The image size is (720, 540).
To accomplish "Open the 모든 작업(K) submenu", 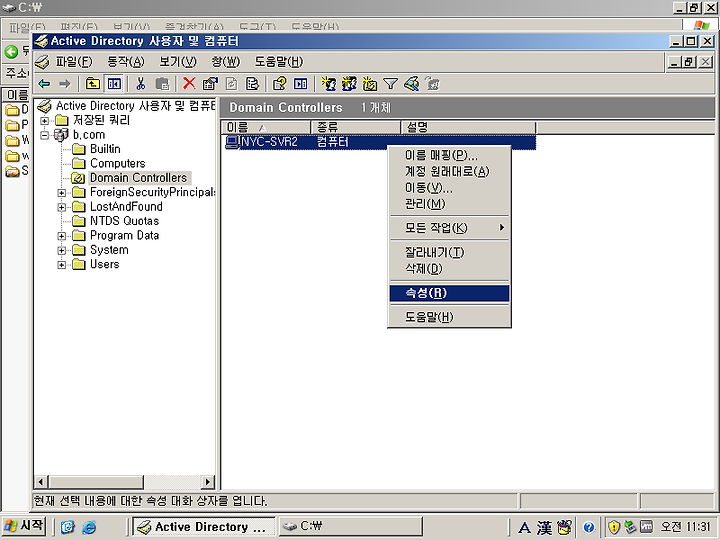I will 450,228.
